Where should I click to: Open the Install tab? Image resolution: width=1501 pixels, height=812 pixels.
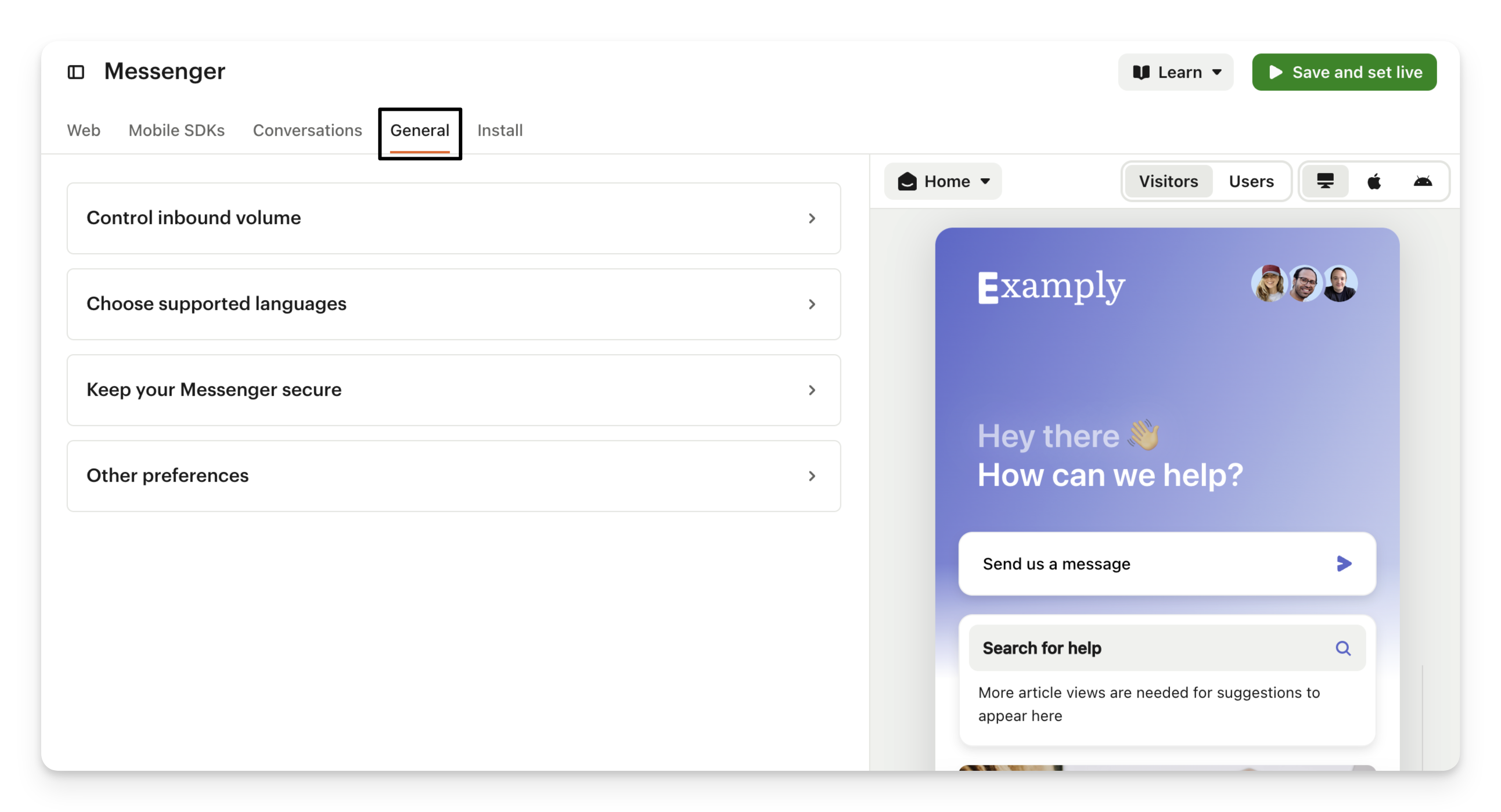pyautogui.click(x=499, y=131)
